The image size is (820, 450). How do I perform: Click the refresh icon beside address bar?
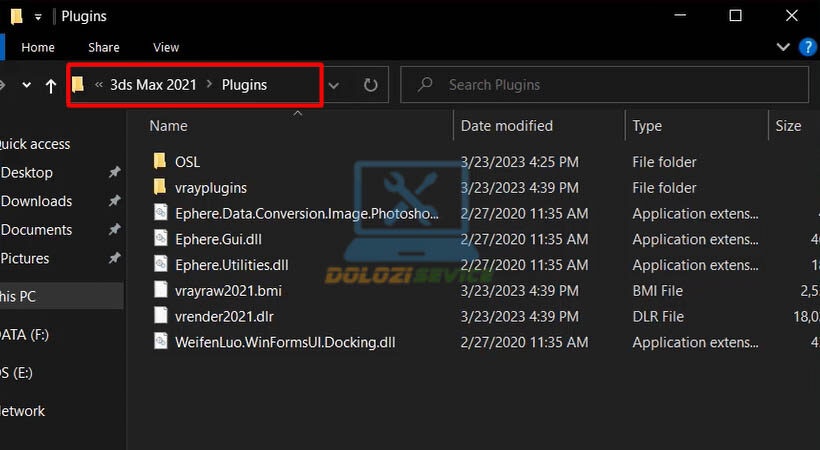pyautogui.click(x=370, y=85)
